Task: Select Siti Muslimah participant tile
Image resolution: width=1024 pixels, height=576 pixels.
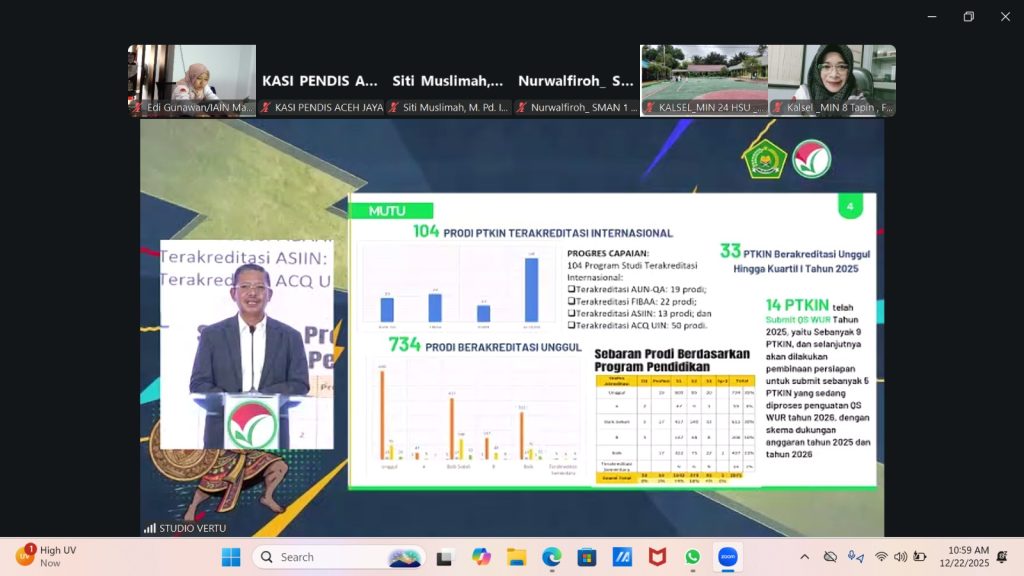Action: pos(448,80)
